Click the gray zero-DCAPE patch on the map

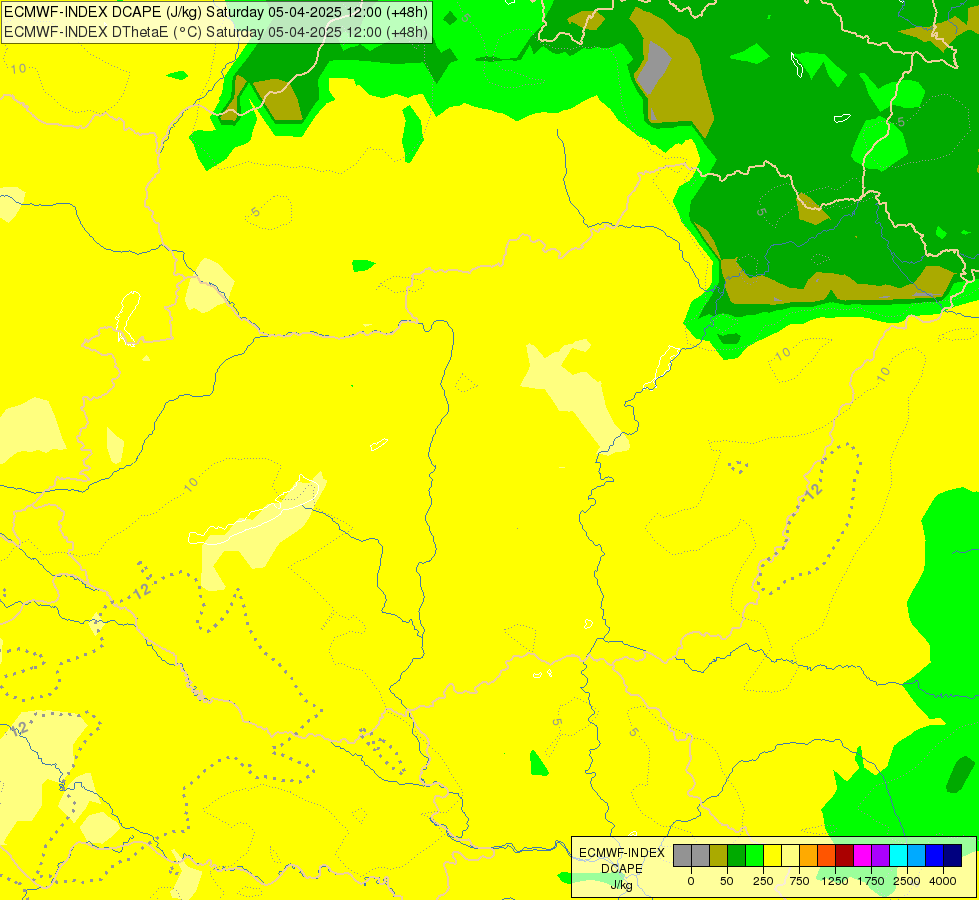653,66
